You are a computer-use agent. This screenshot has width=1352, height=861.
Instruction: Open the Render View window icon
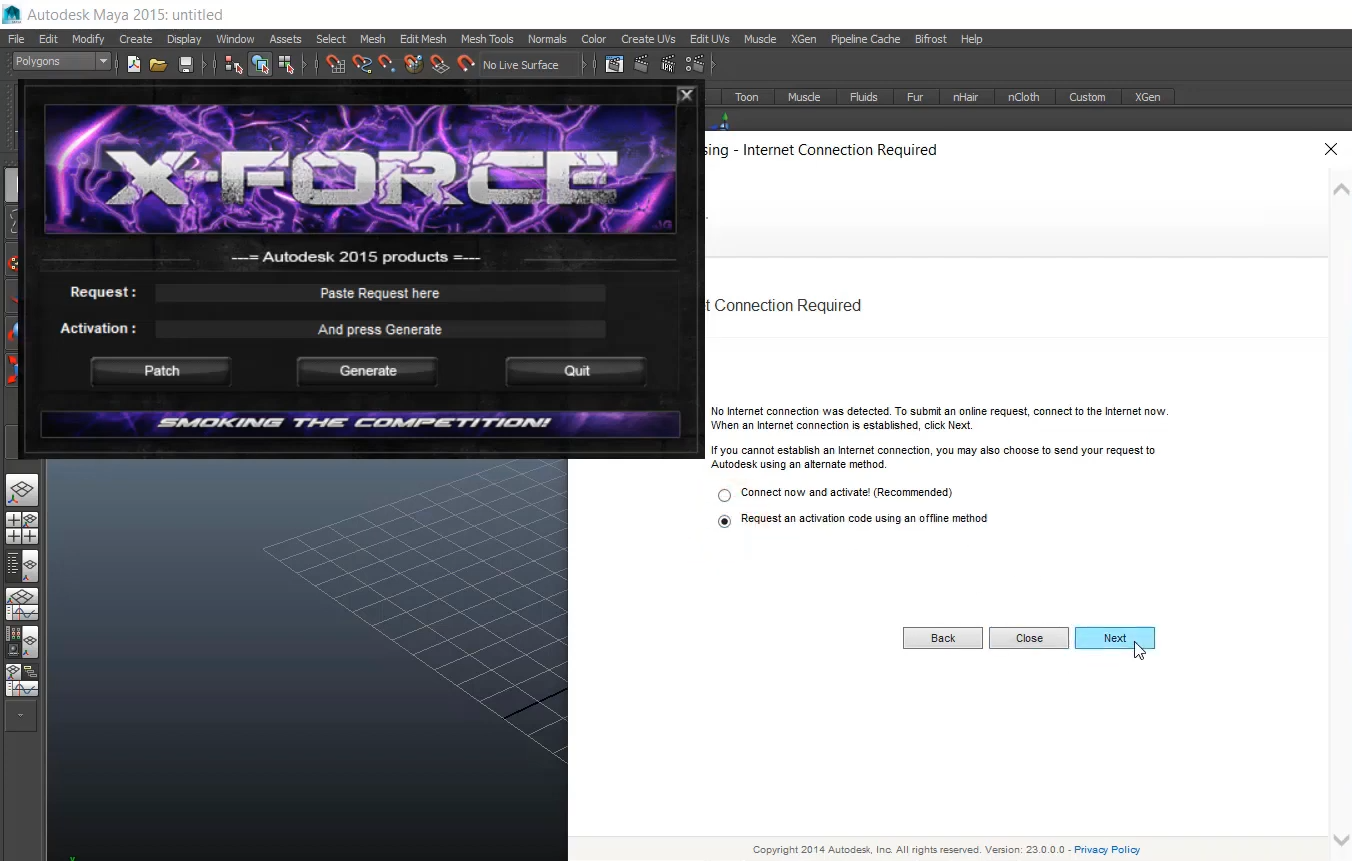614,65
